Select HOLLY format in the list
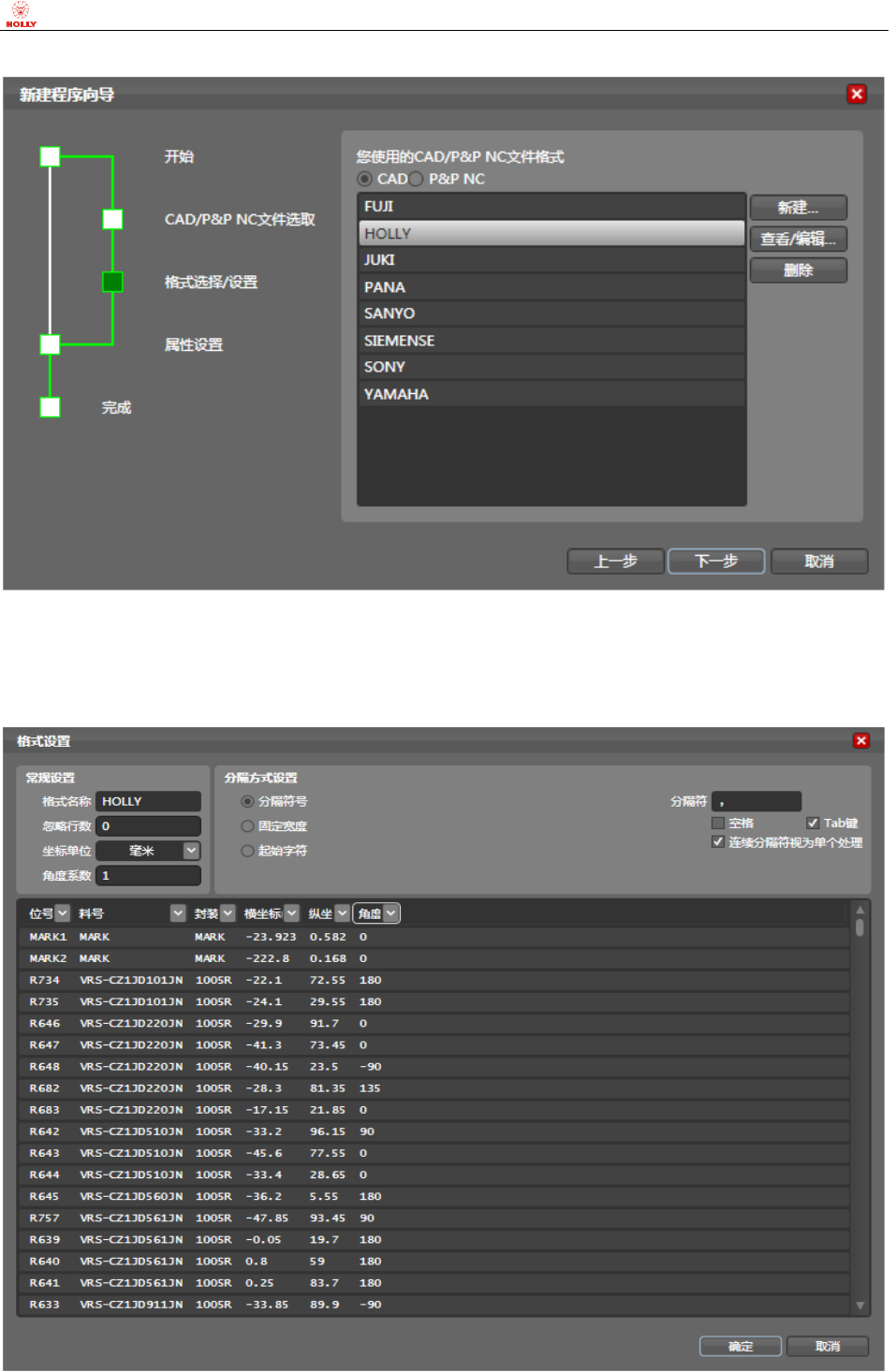The image size is (896, 1372). click(551, 233)
